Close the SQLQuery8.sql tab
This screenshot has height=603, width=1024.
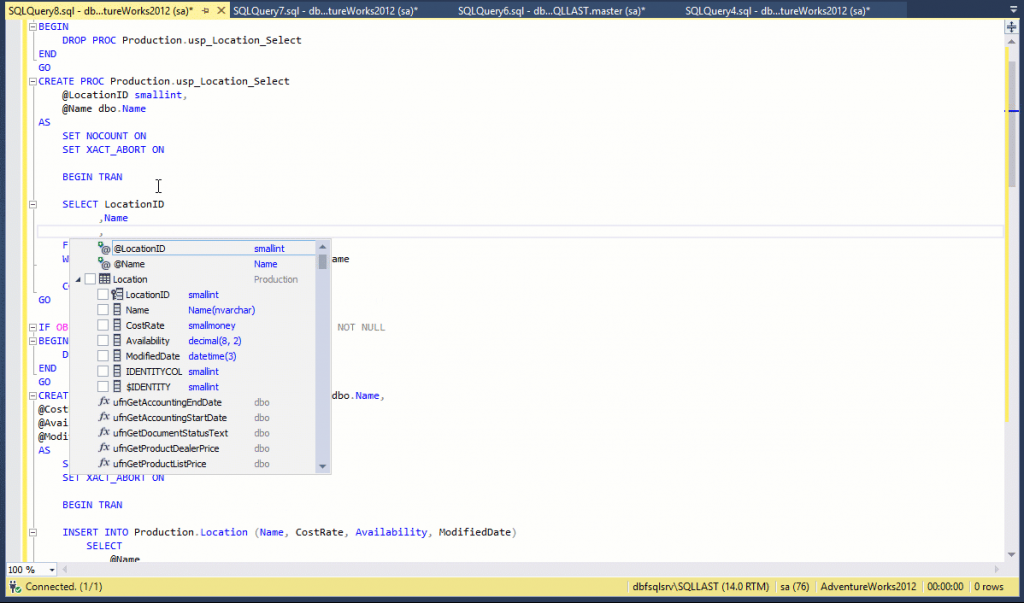tap(219, 10)
